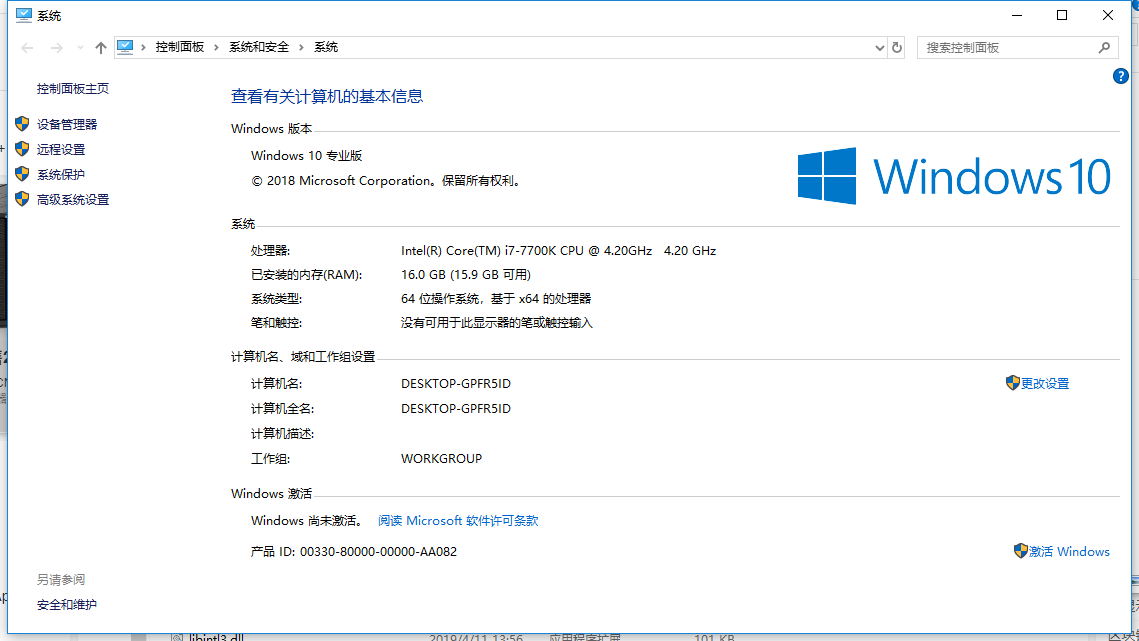Click shield icon beside 远程设置

tap(23, 149)
